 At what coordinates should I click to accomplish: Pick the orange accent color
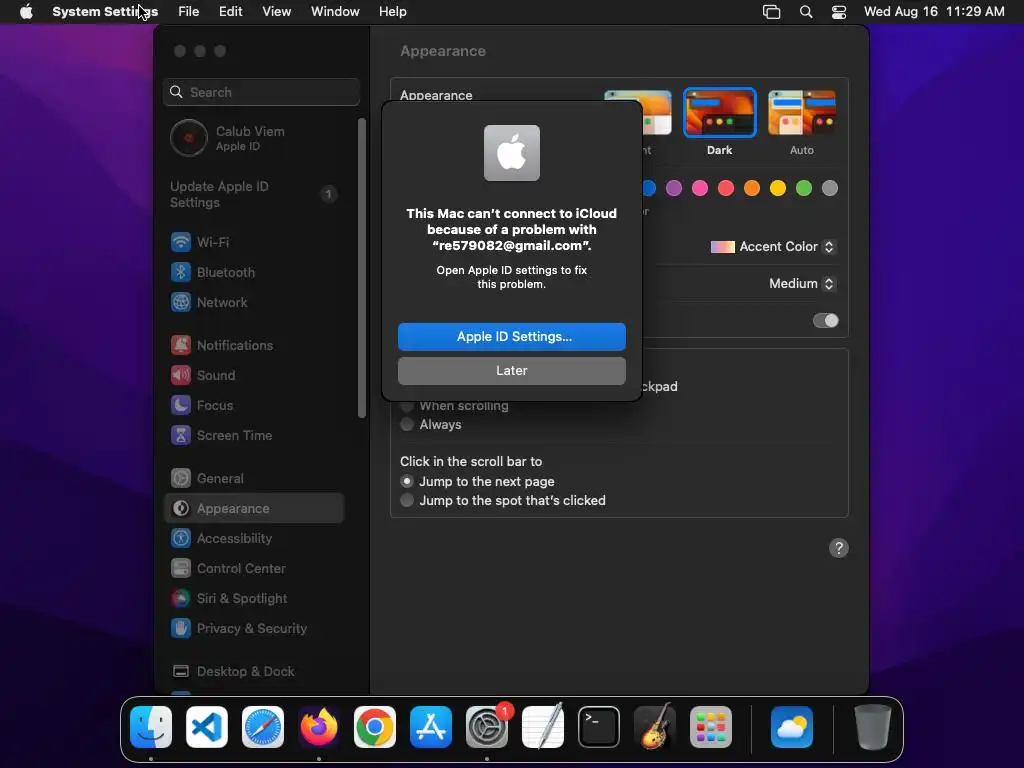(x=752, y=189)
